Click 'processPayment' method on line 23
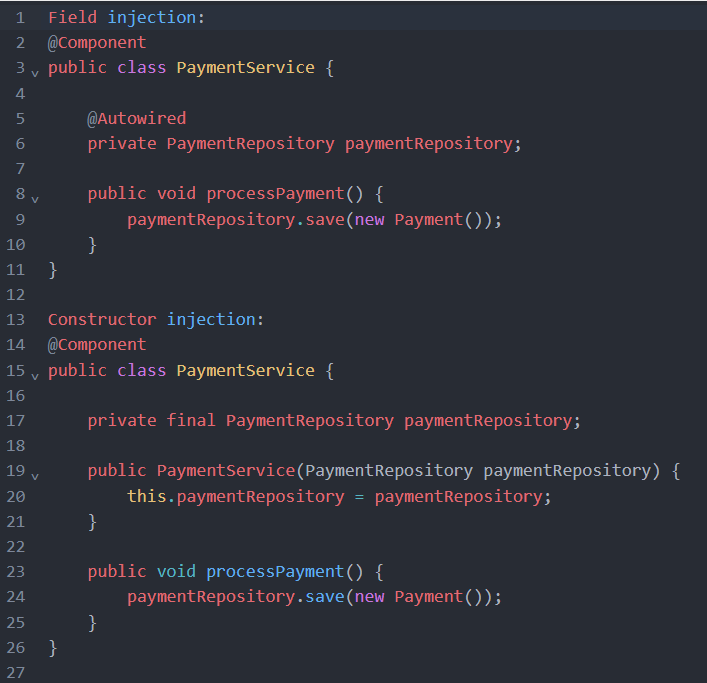 pyautogui.click(x=275, y=572)
